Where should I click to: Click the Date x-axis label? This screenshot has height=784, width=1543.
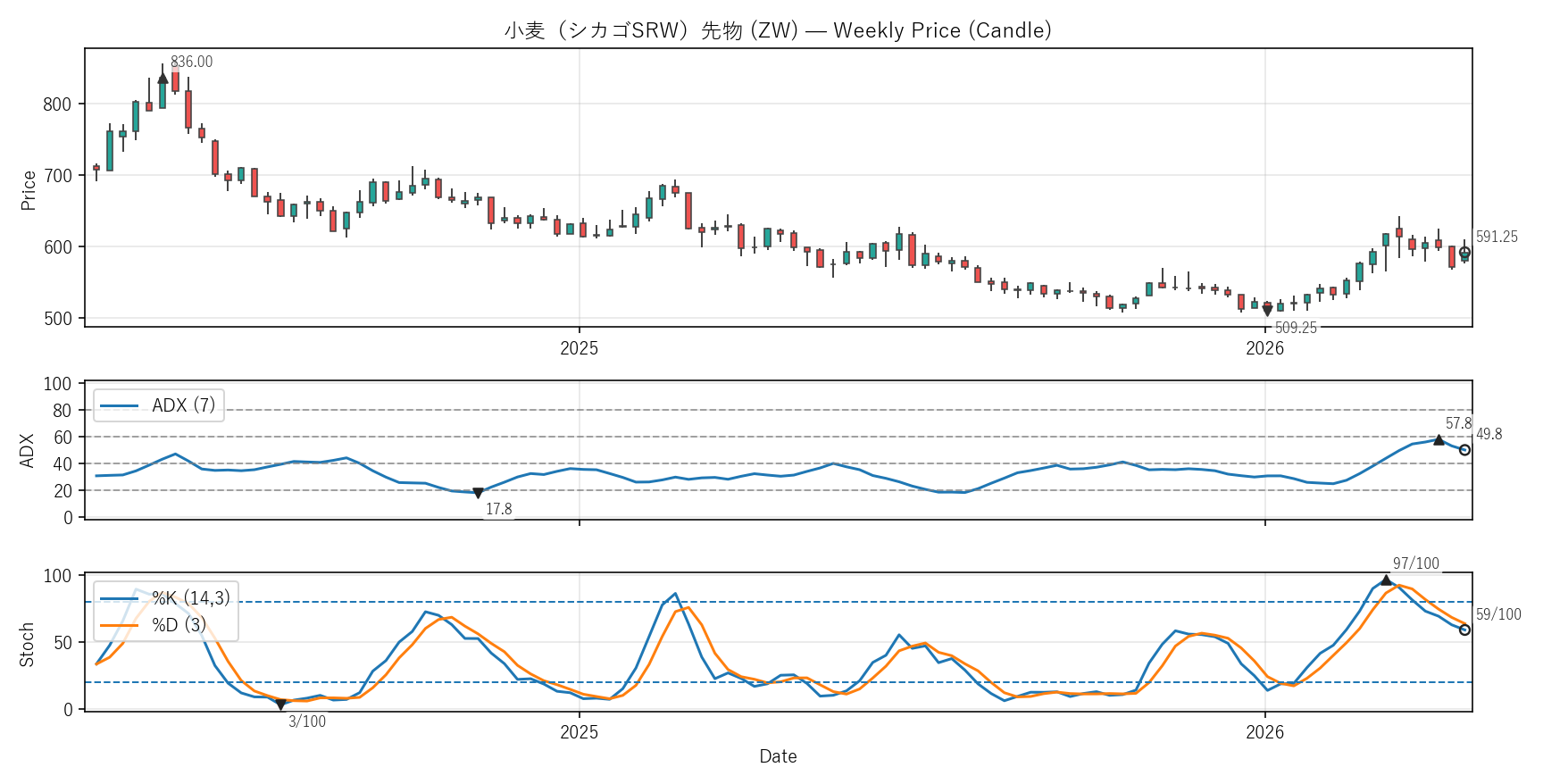(778, 756)
